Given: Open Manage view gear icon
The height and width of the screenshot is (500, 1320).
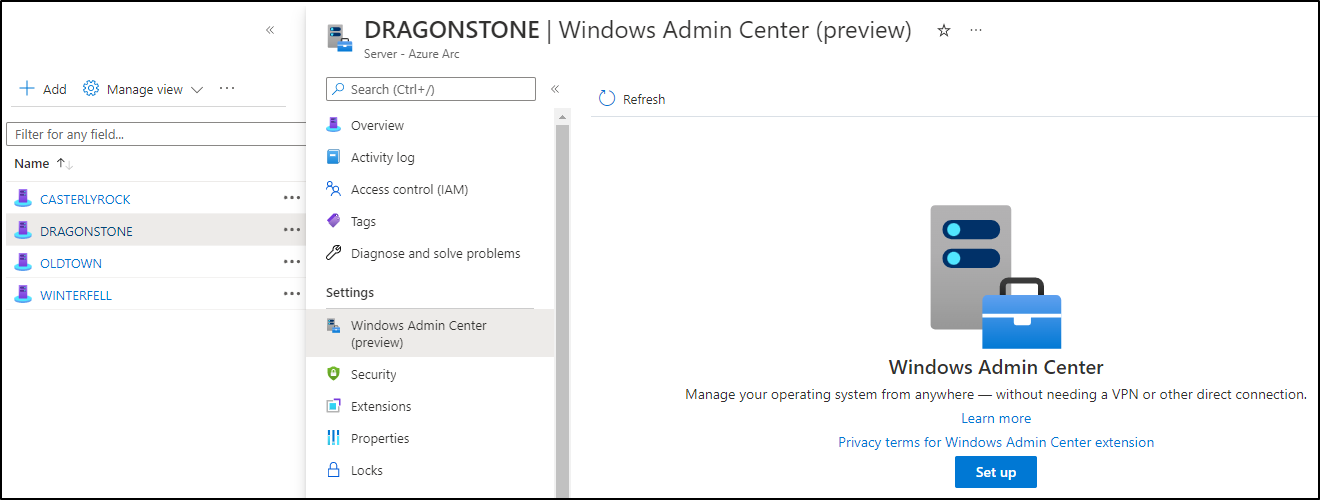Looking at the screenshot, I should [x=91, y=89].
